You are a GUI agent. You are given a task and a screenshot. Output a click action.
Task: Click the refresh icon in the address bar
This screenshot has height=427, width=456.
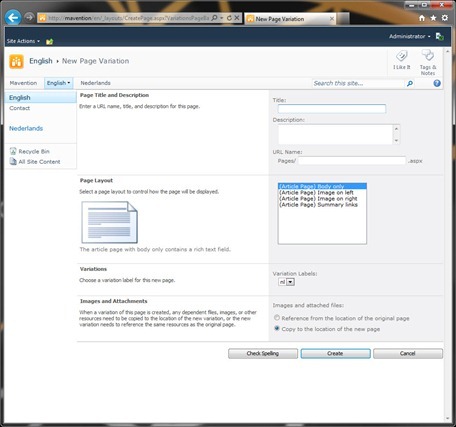(229, 18)
